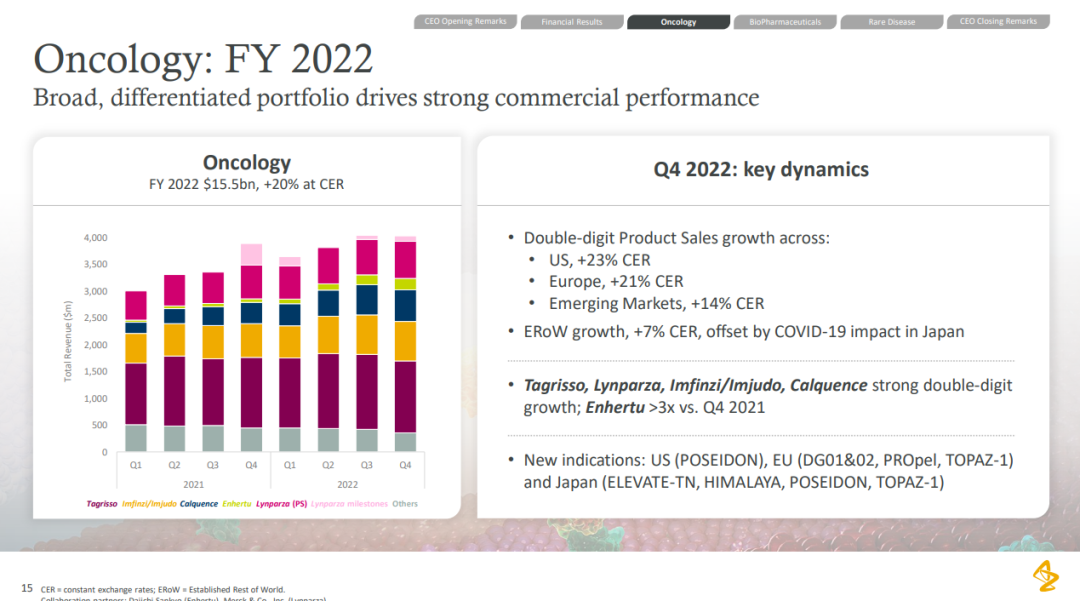Click the Lynparza milestones legend label
The width and height of the screenshot is (1080, 601).
tap(349, 504)
